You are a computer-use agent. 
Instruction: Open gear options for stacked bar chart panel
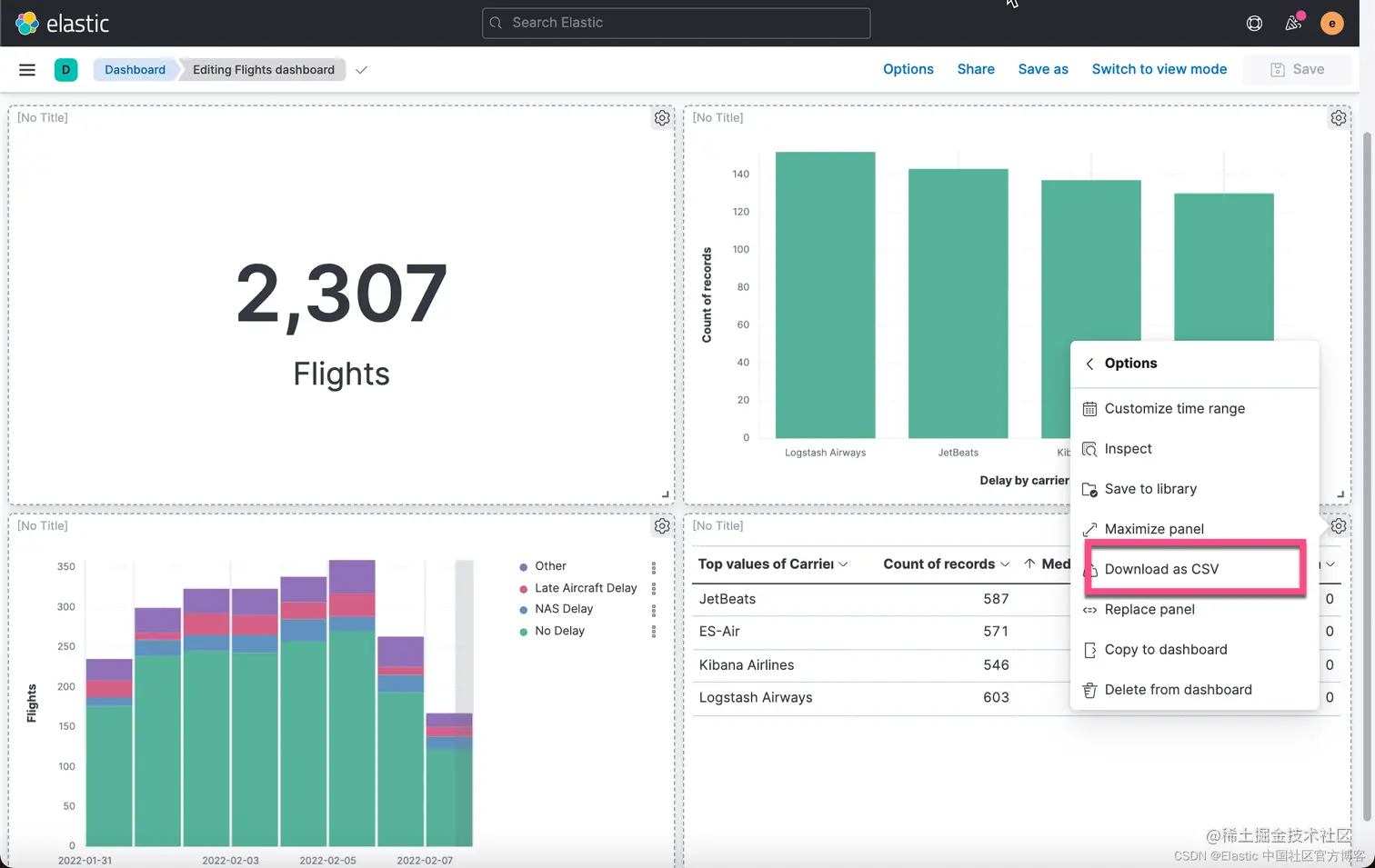[x=662, y=526]
